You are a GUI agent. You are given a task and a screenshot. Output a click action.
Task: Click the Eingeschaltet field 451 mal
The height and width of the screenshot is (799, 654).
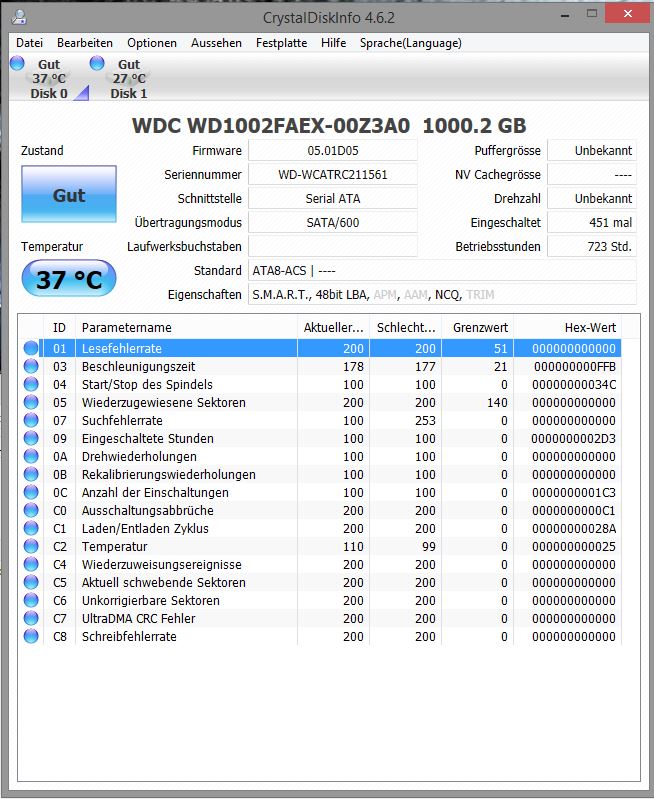[x=592, y=222]
